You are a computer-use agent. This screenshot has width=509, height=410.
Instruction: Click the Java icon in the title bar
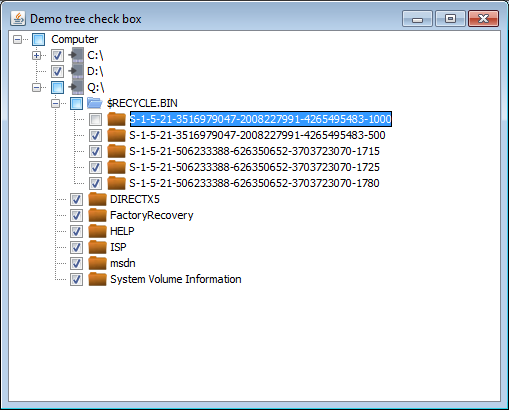click(x=18, y=18)
